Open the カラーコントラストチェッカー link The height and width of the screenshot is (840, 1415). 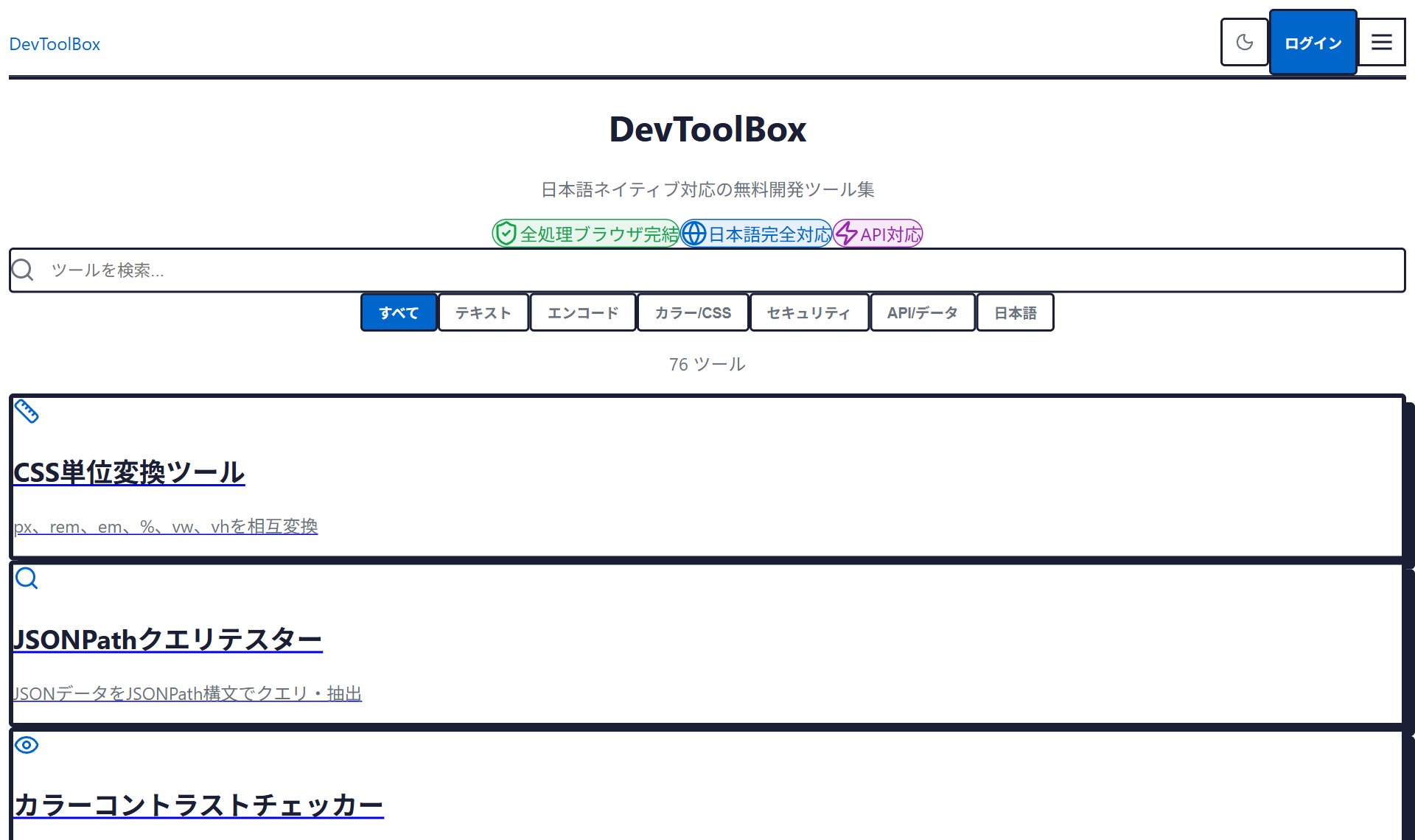198,805
